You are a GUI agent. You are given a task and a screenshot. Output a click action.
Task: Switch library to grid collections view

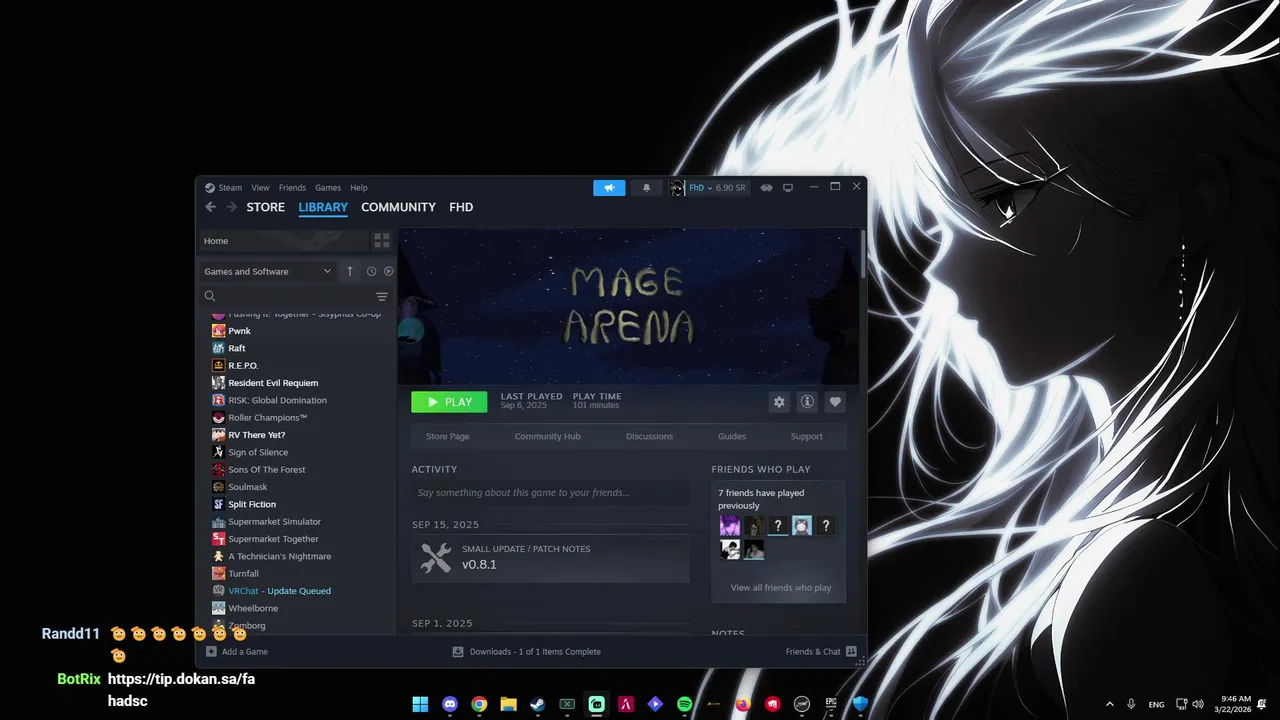(x=382, y=241)
